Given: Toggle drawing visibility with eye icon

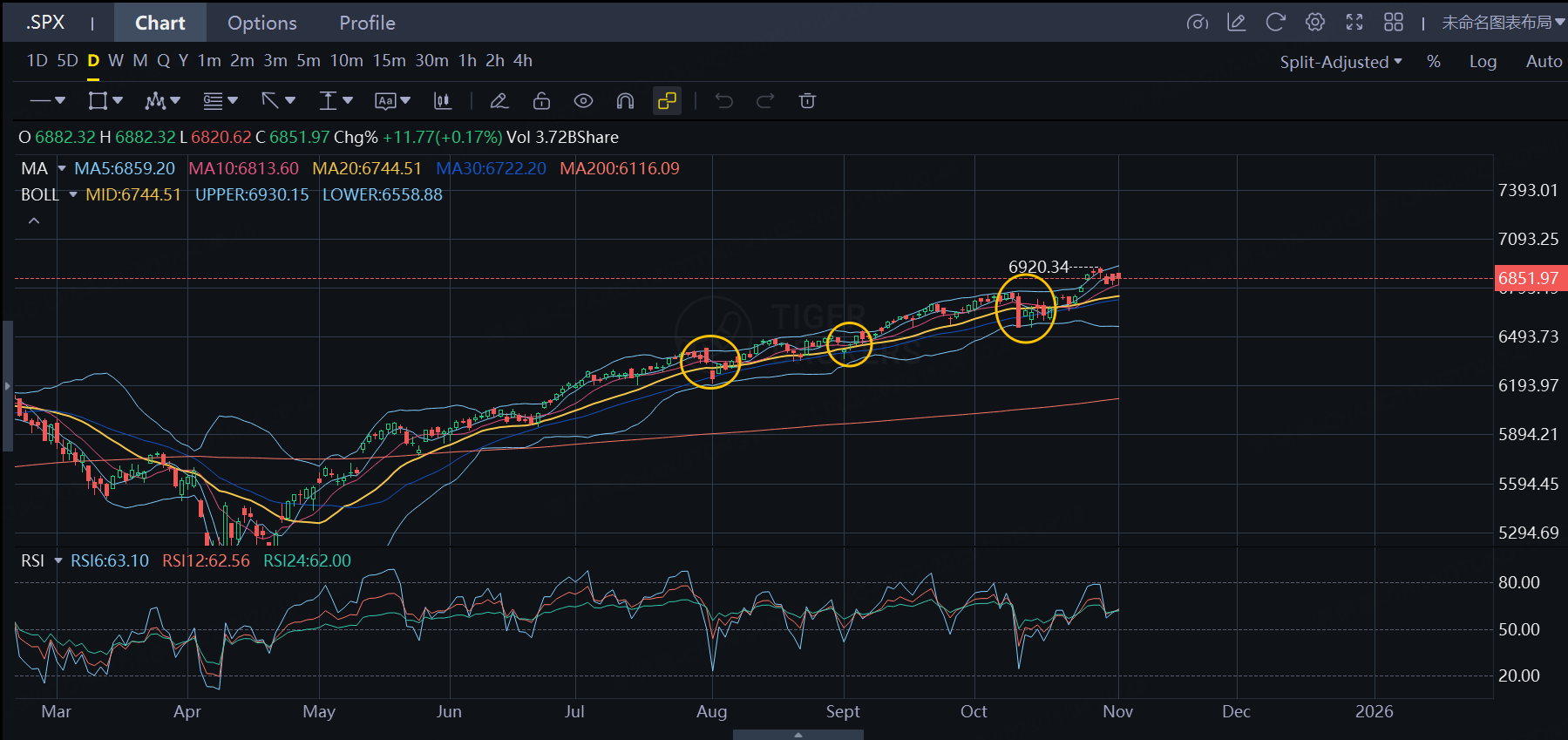Looking at the screenshot, I should pyautogui.click(x=583, y=101).
